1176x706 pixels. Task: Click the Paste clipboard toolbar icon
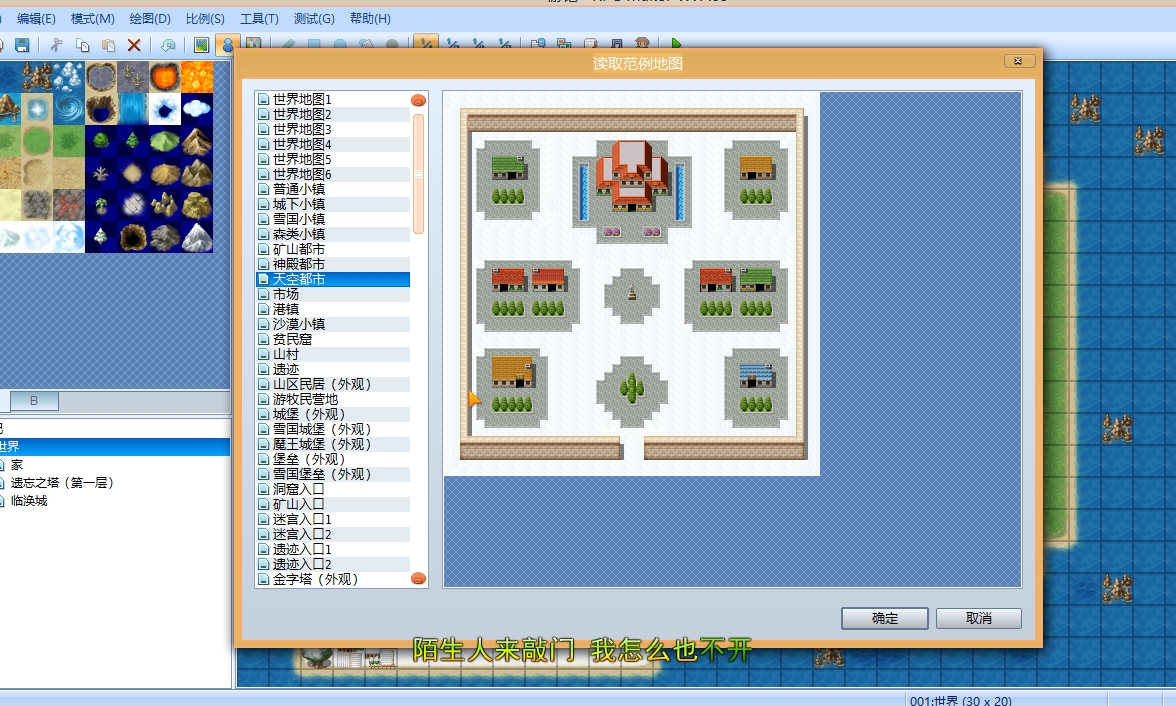pyautogui.click(x=108, y=45)
